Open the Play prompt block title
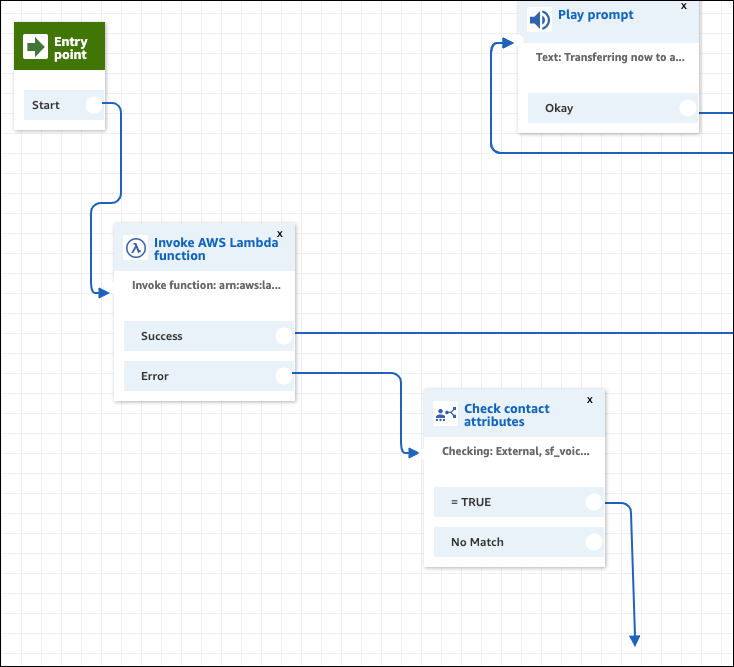Image resolution: width=734 pixels, height=667 pixels. [595, 15]
